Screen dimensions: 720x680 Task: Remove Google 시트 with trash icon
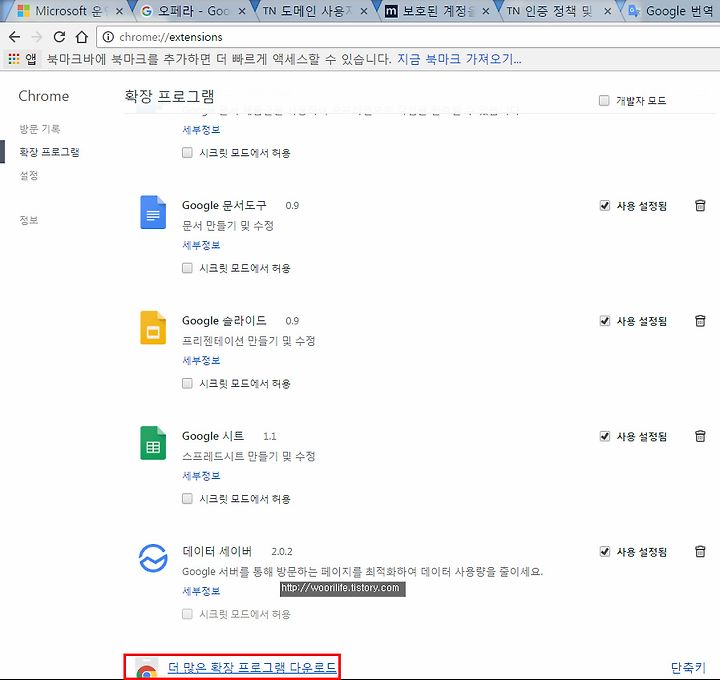coord(700,436)
